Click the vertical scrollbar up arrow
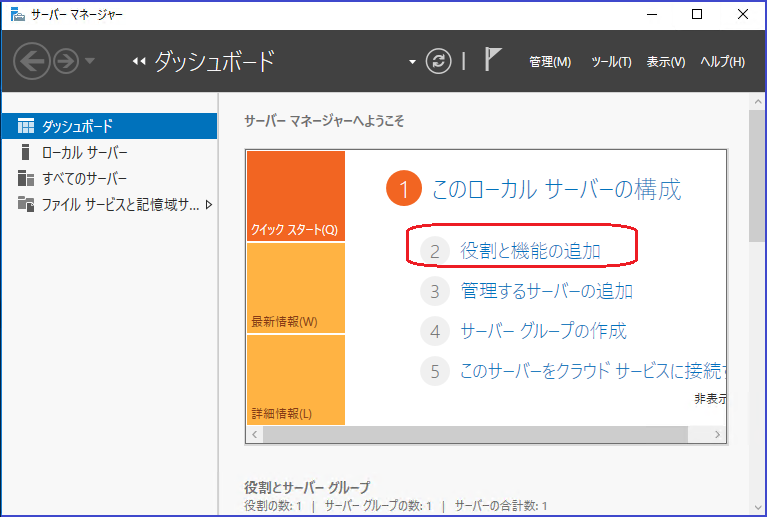The image size is (767, 517). (x=758, y=102)
